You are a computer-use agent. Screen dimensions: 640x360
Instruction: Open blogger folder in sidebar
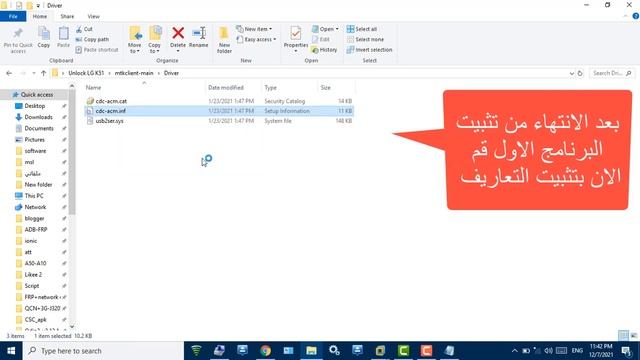[34, 218]
